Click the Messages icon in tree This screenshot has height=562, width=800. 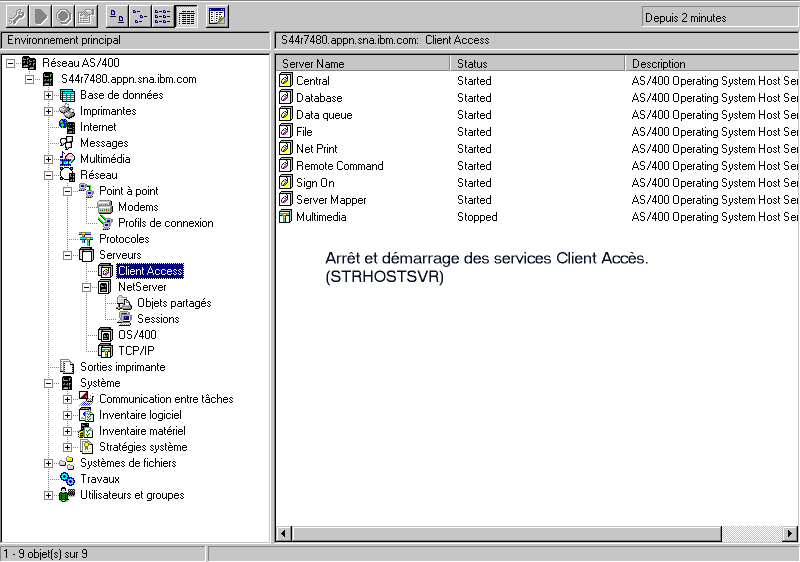pos(67,143)
